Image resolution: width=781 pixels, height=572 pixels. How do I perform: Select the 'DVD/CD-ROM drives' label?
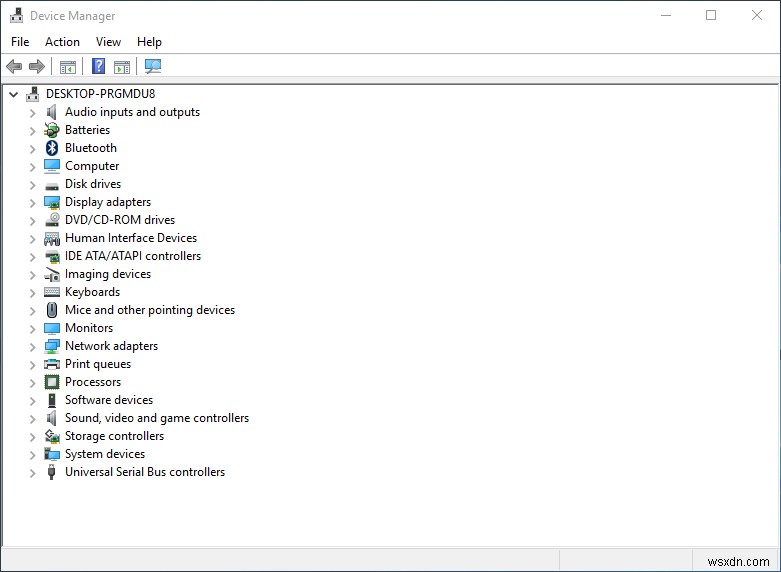click(120, 220)
